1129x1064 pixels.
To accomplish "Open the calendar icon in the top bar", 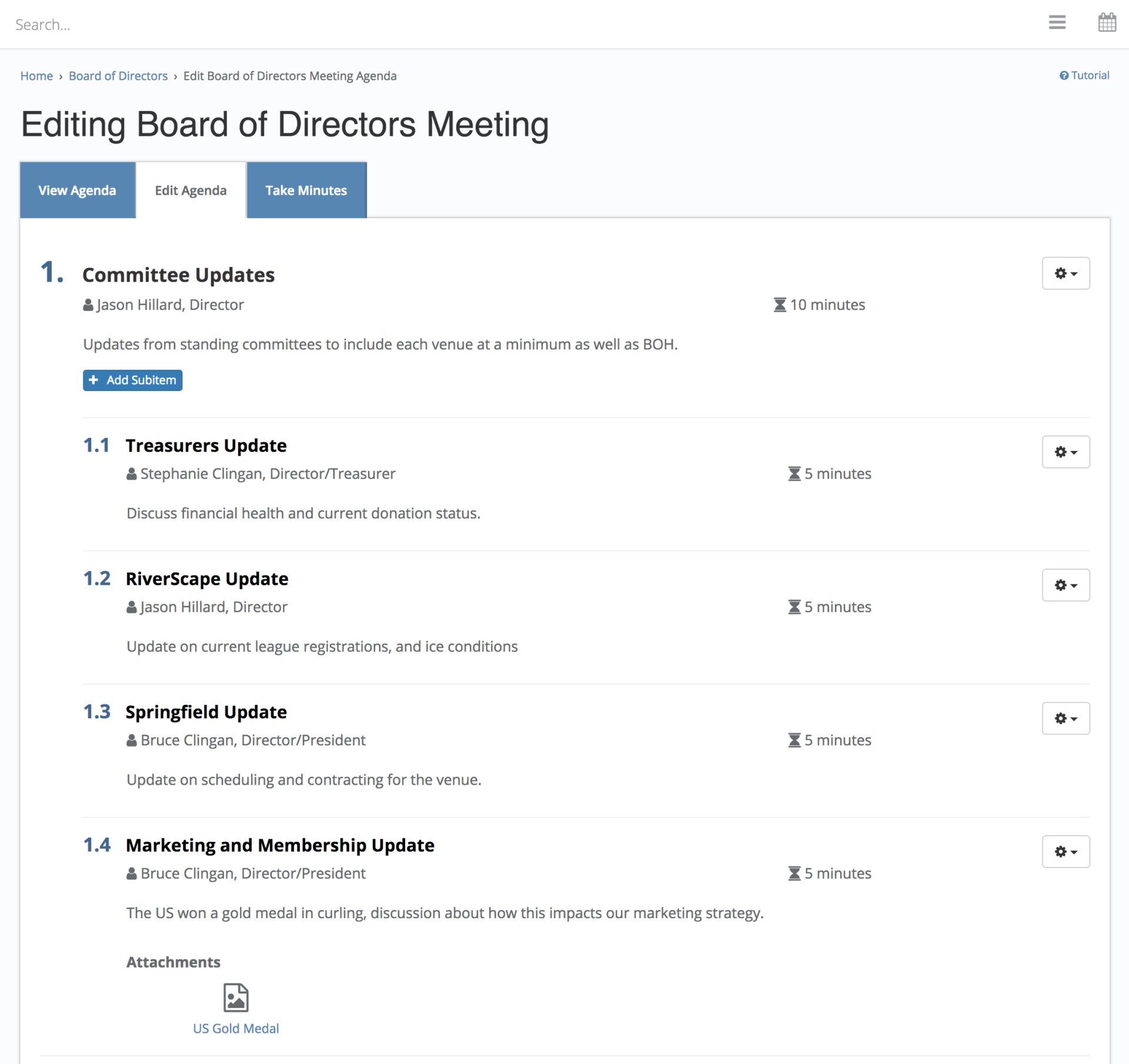I will pos(1107,22).
